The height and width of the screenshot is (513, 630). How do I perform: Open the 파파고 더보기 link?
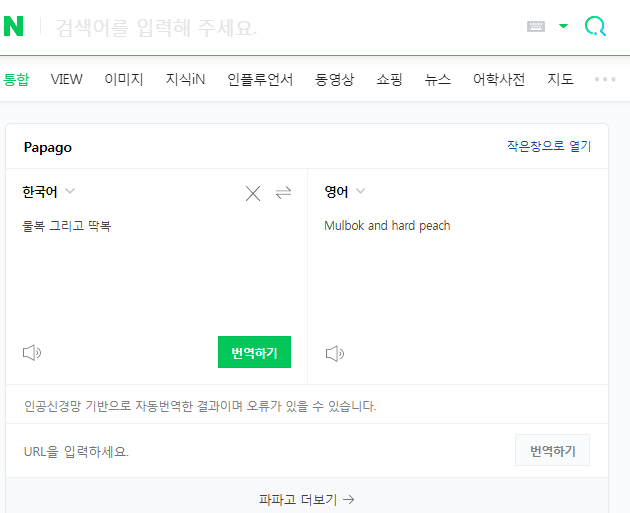[x=307, y=499]
